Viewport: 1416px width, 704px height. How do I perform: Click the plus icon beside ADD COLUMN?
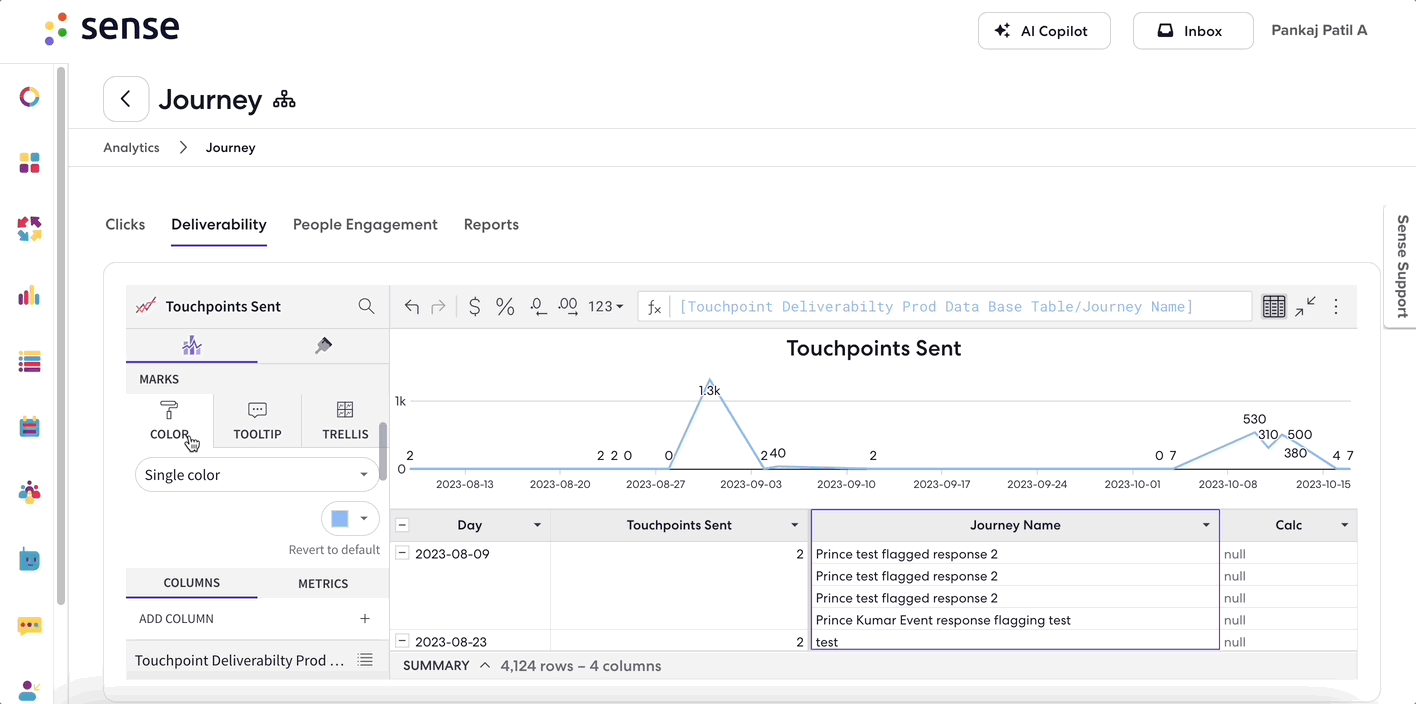click(365, 619)
